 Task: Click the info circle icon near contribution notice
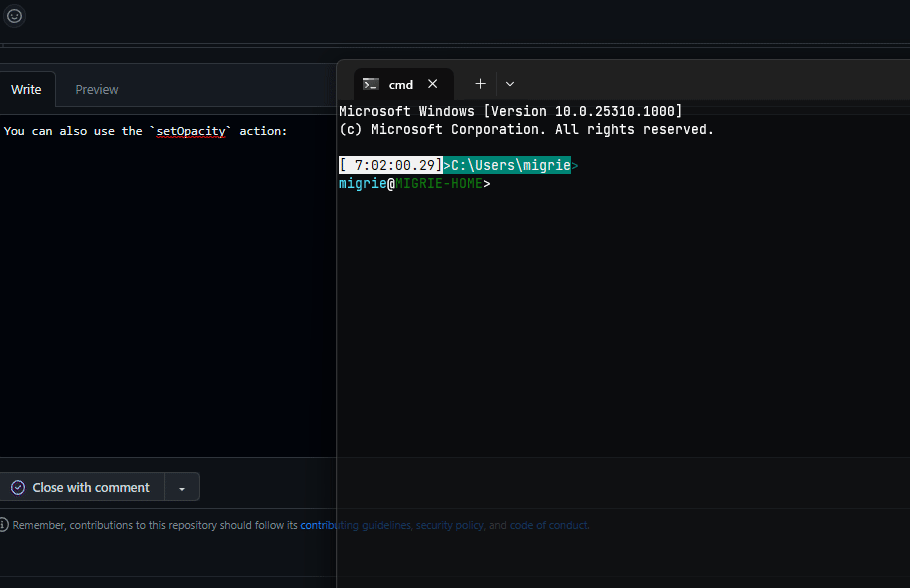[x=5, y=524]
